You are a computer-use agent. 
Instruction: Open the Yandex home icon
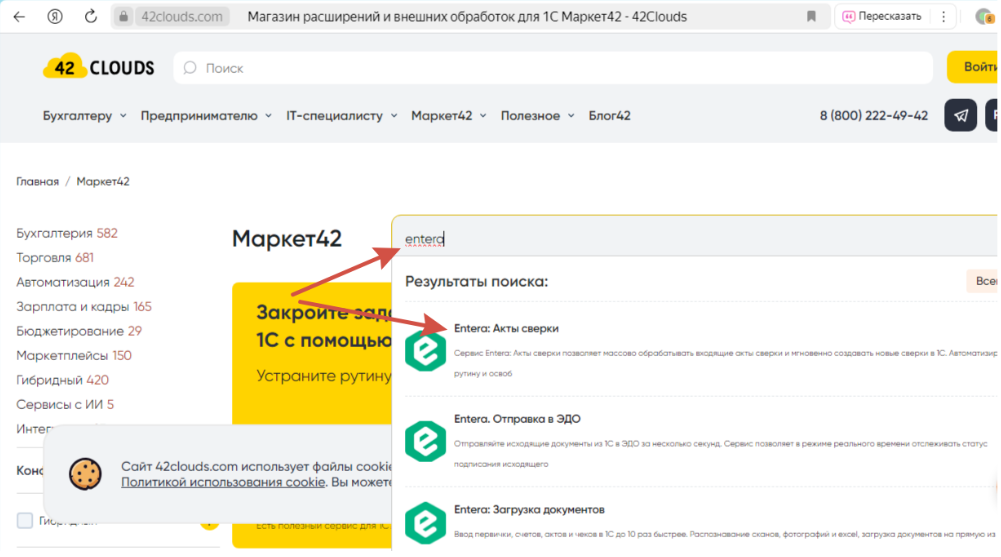point(55,17)
